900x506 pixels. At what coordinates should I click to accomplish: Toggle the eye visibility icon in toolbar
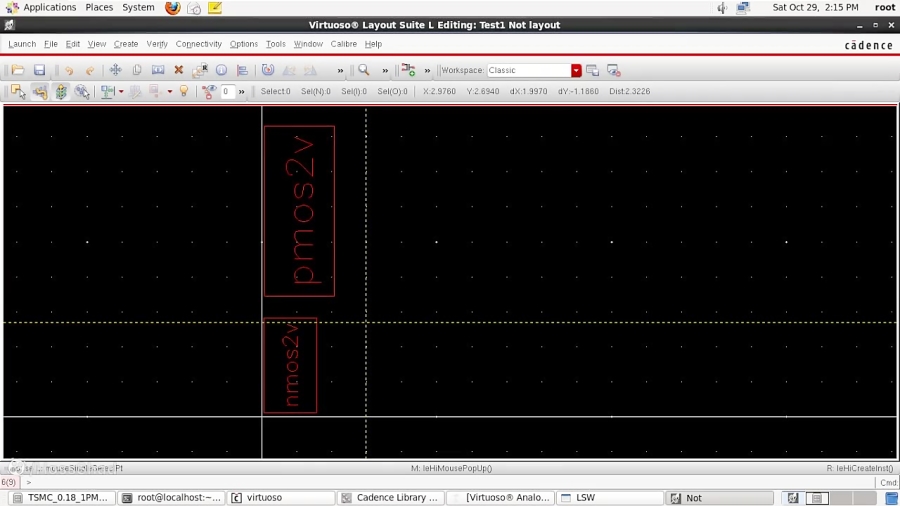208,91
